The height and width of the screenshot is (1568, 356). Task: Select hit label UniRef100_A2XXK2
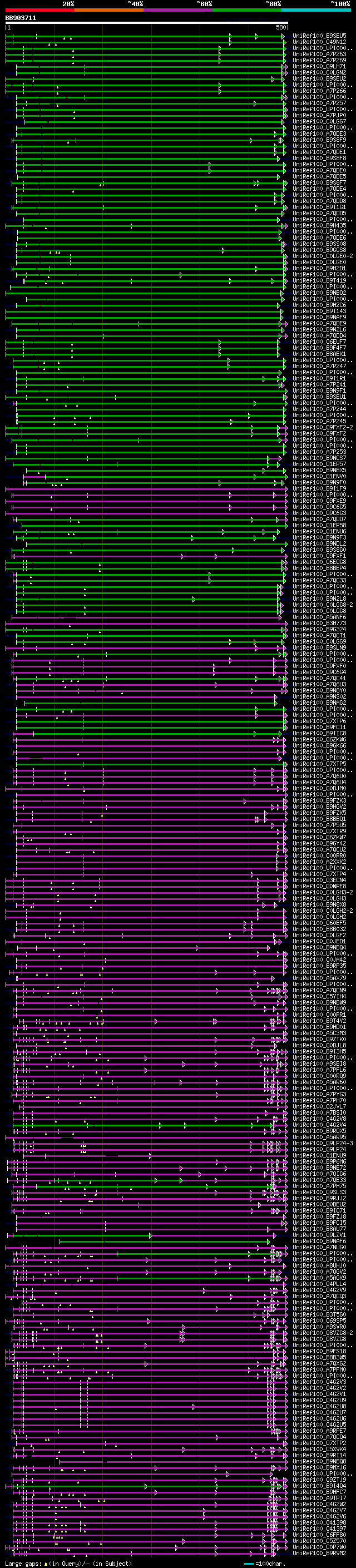(319, 862)
